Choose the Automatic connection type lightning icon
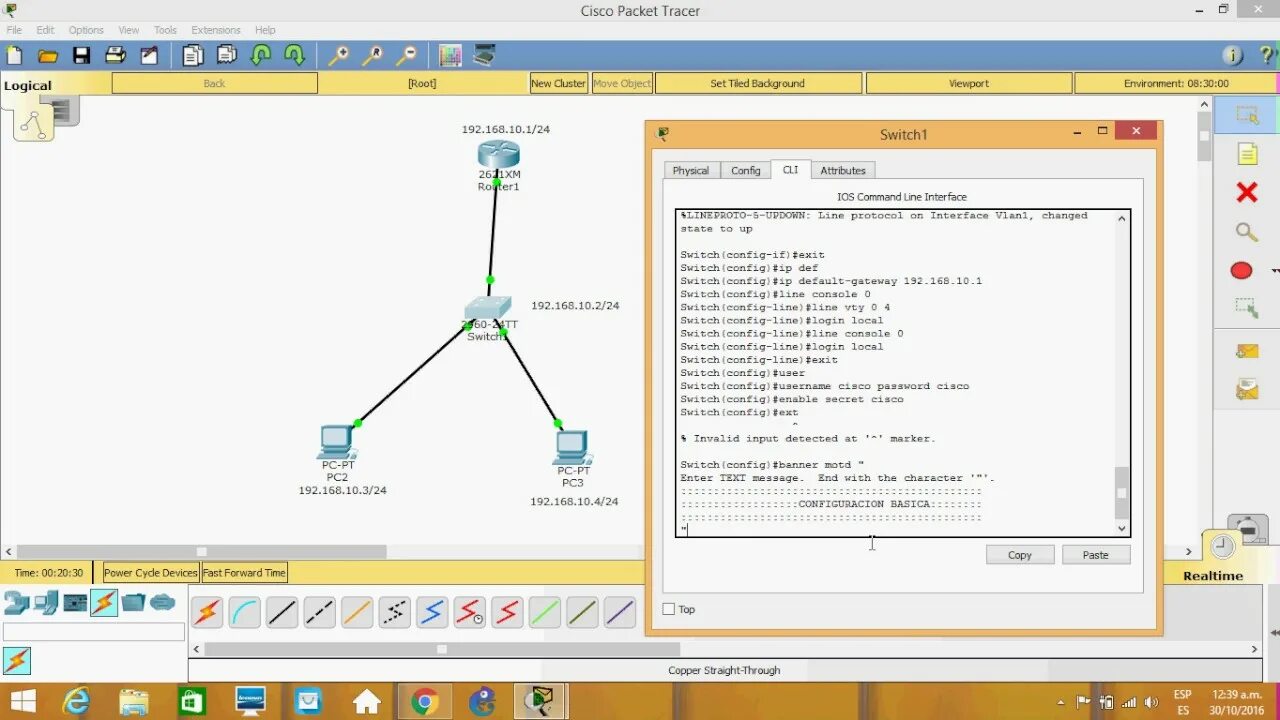1280x720 pixels. [207, 612]
